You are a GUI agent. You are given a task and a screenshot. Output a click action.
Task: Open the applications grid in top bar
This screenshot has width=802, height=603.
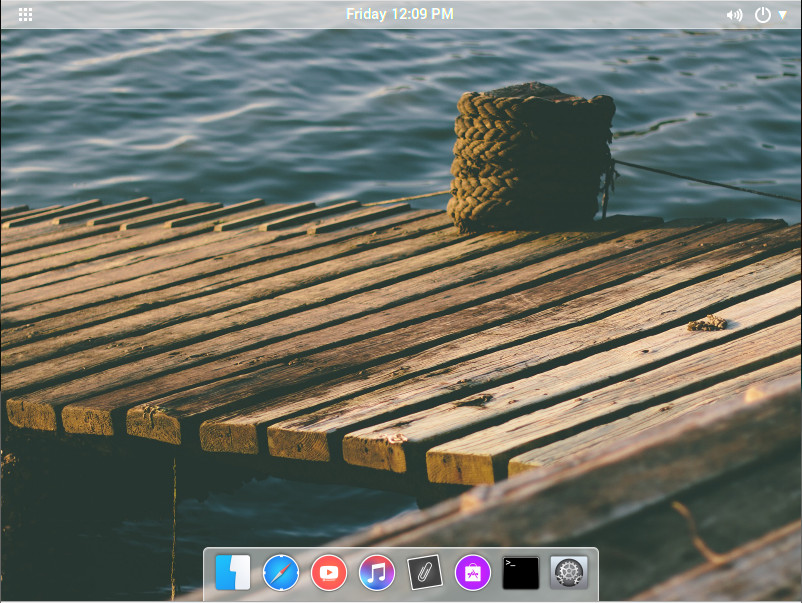tap(26, 14)
